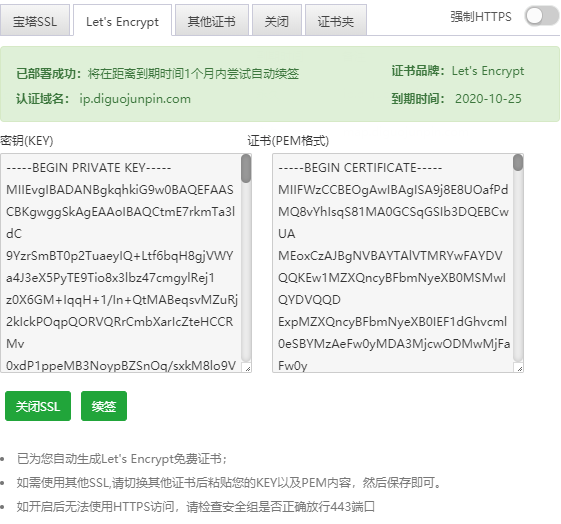Click the private key textarea scrollbar thumb

(246, 168)
